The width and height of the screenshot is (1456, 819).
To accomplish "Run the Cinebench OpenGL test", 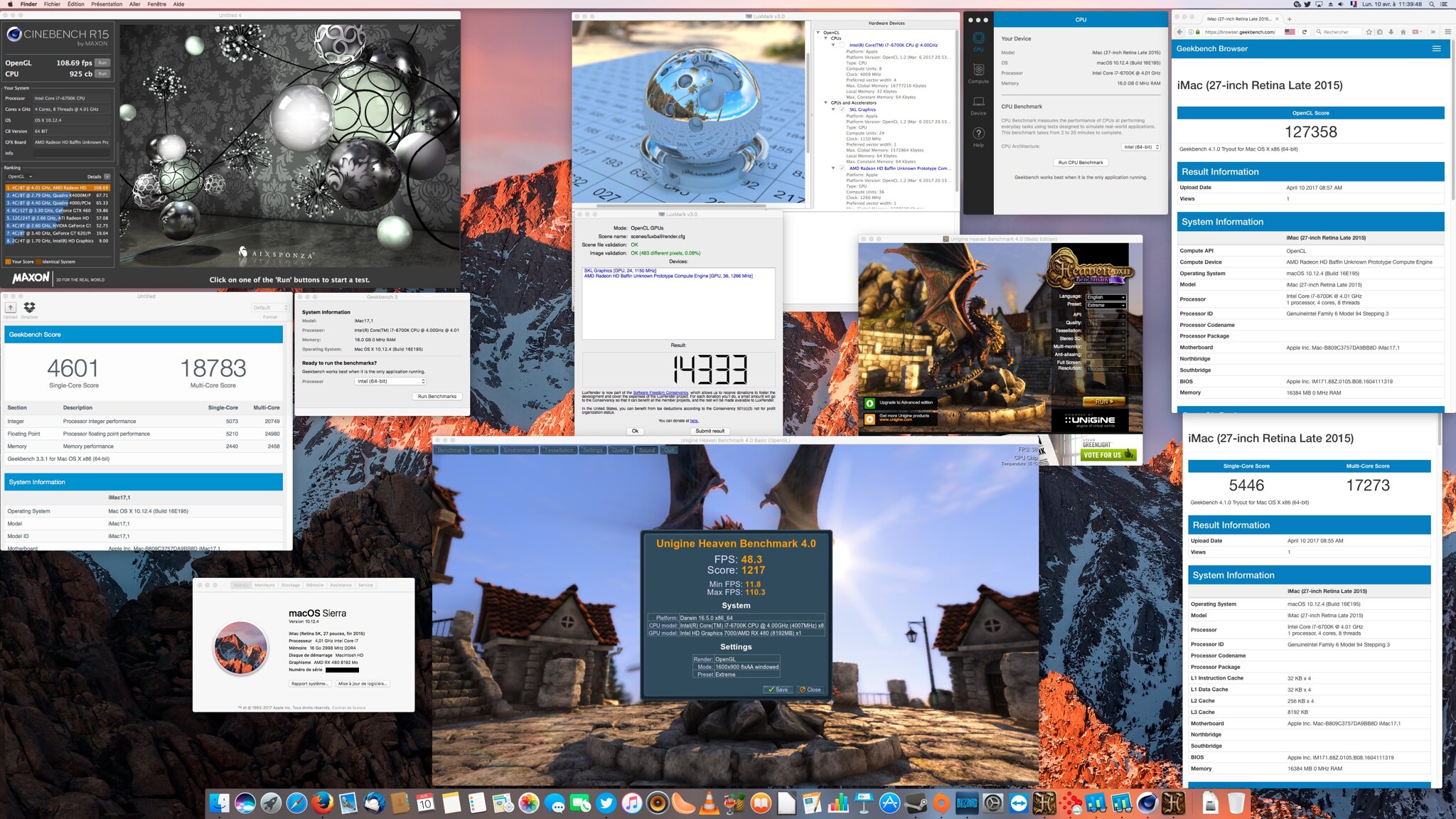I will point(102,63).
